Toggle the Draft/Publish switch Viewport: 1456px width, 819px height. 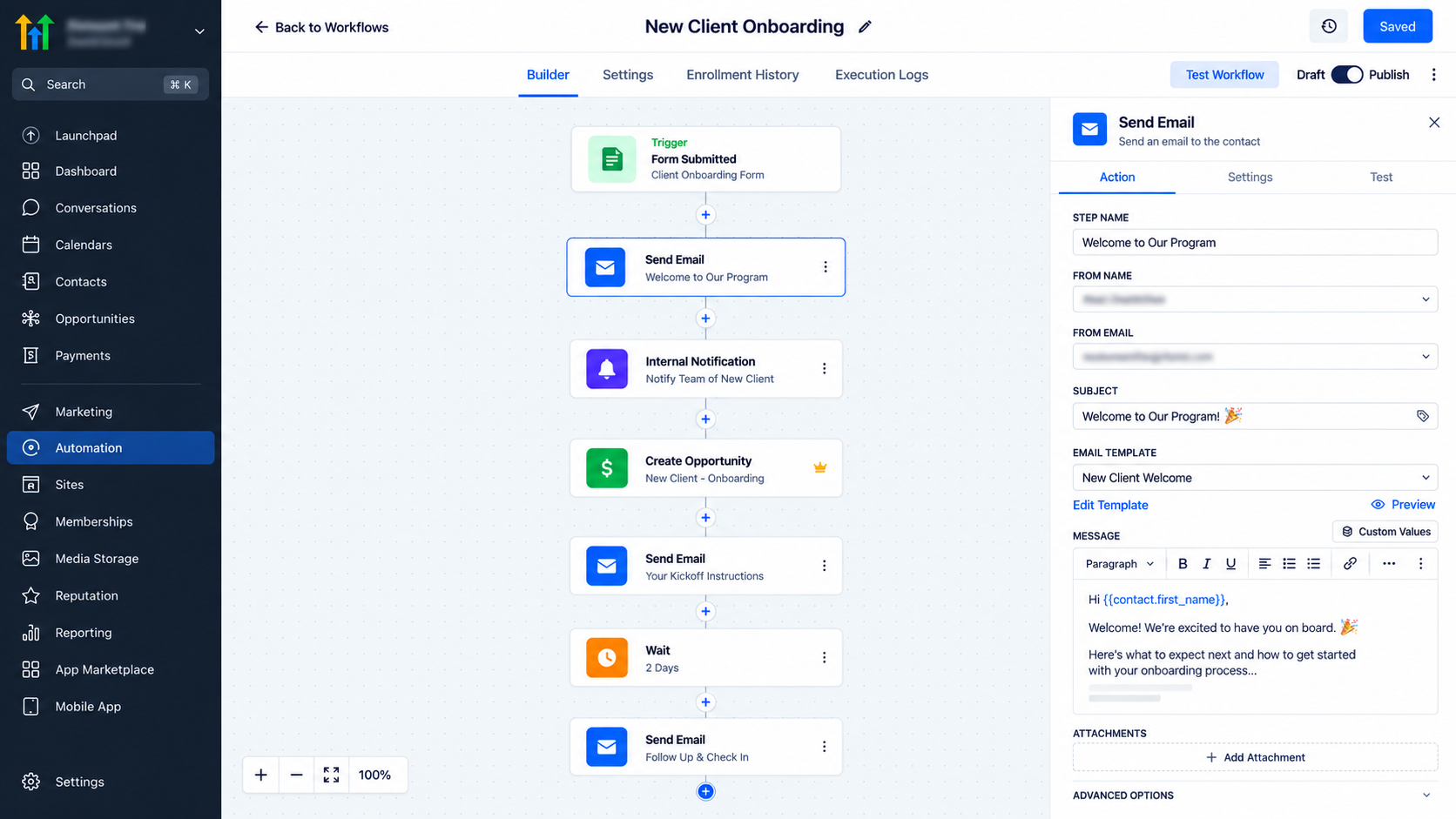pos(1346,75)
